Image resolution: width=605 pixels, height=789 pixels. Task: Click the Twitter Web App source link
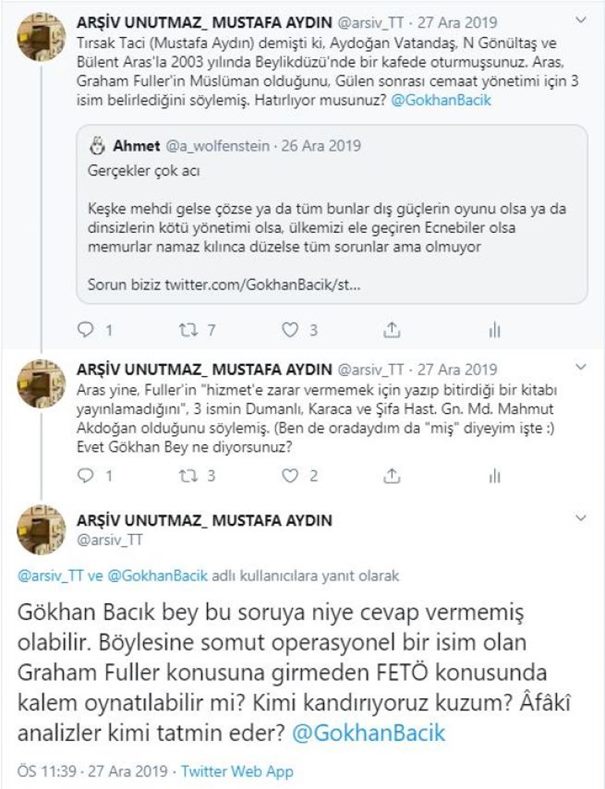pos(237,771)
